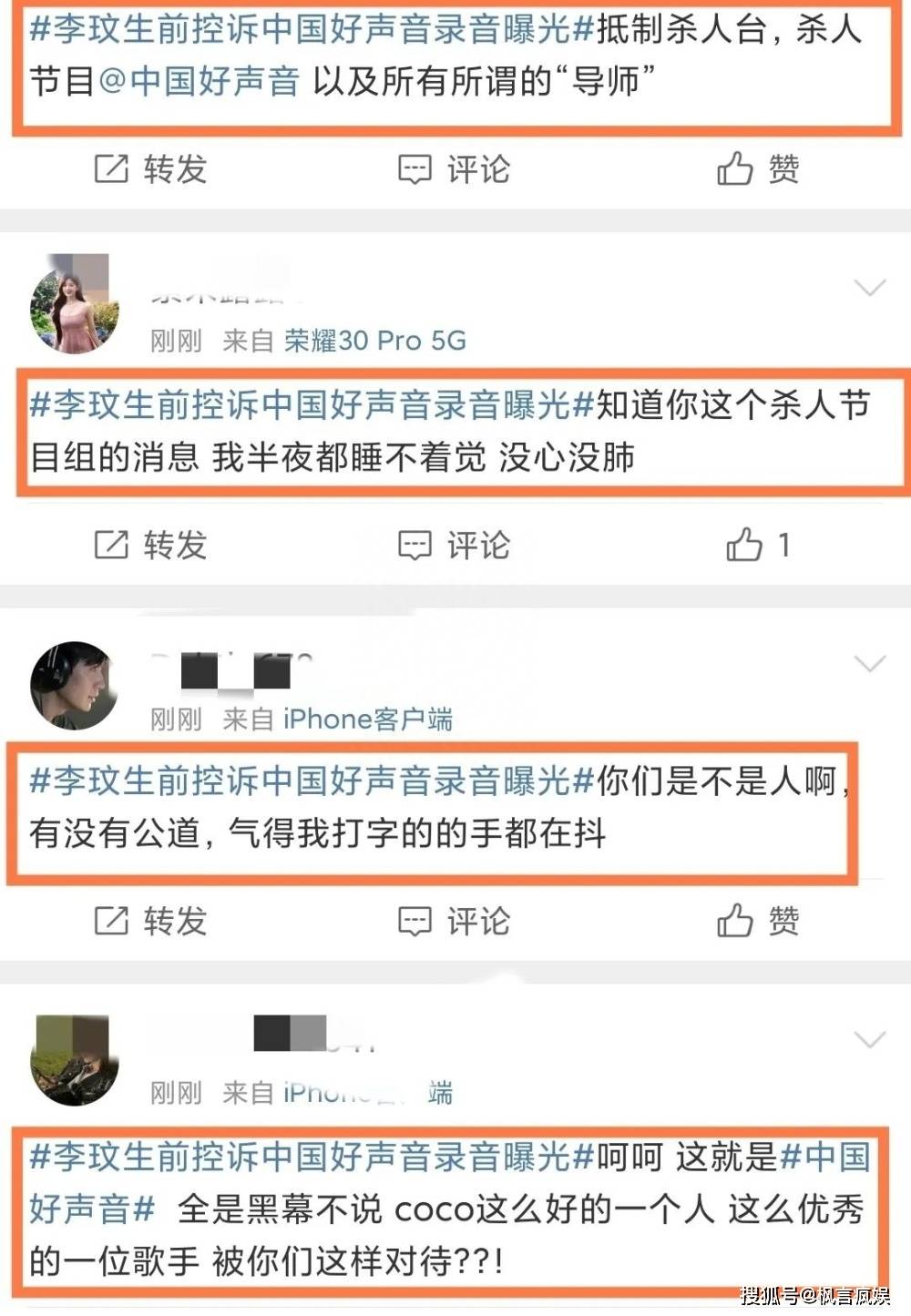Viewport: 911px width, 1316px height.
Task: Comment on the 荣耀30 Pro 5G user's post
Action: click(454, 546)
